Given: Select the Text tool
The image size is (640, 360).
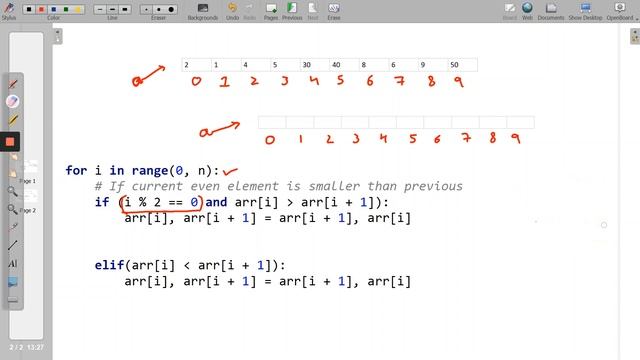Looking at the screenshot, I should pyautogui.click(x=13, y=263).
